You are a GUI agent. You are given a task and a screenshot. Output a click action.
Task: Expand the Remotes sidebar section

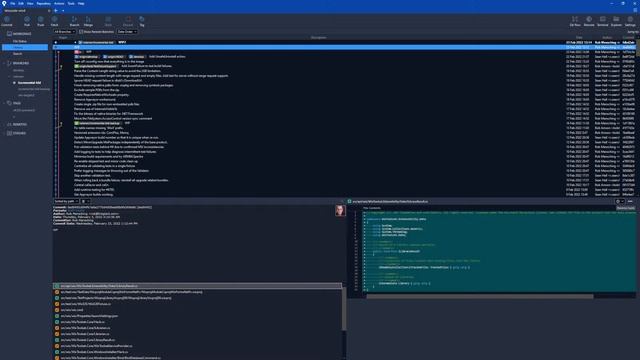click(x=4, y=124)
